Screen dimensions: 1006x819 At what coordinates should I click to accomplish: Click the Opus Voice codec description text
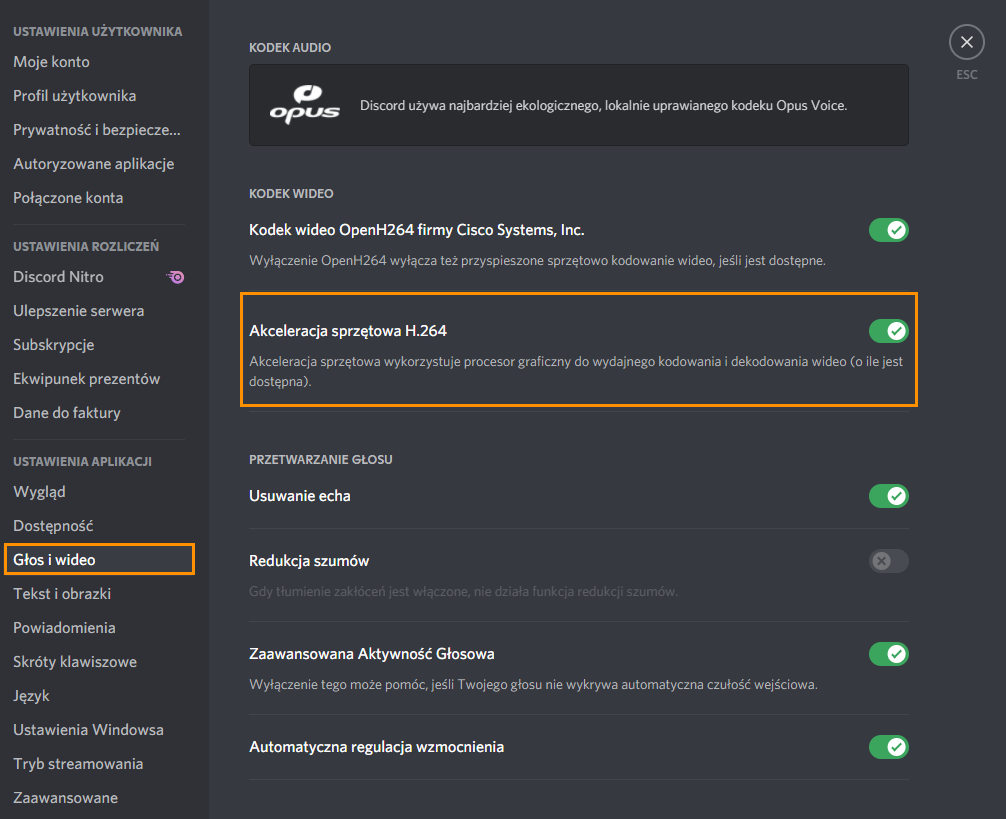coord(603,105)
